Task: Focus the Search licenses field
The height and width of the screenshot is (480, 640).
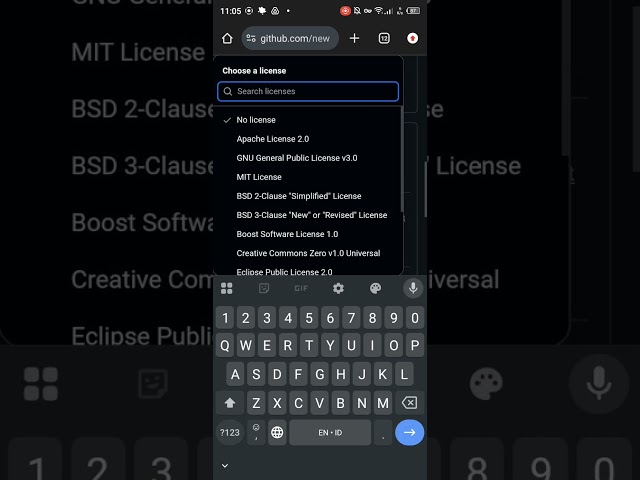Action: coord(308,91)
